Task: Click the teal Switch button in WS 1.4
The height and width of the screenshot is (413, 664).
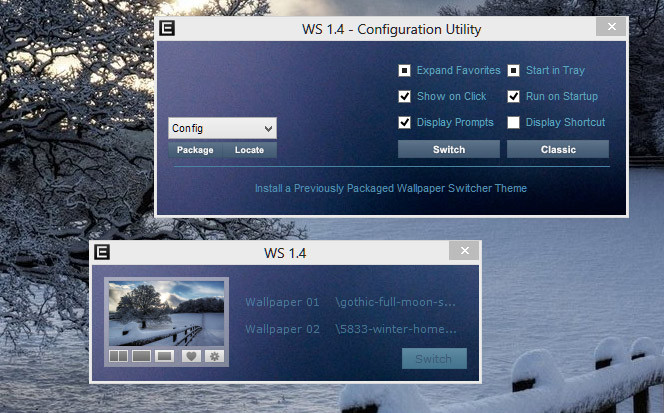Action: click(434, 359)
